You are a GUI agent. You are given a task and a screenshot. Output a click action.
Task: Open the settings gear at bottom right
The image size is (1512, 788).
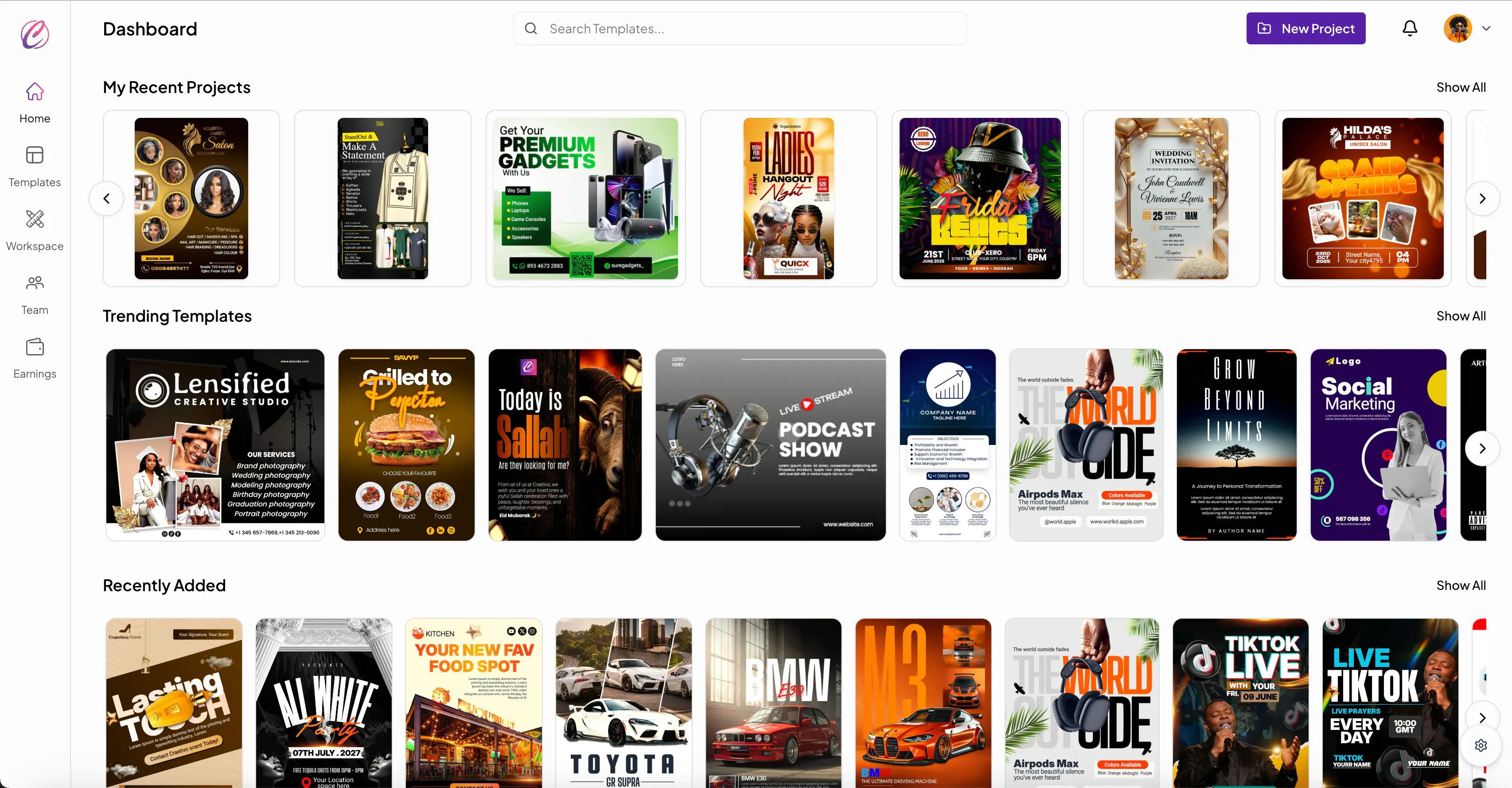coord(1481,745)
